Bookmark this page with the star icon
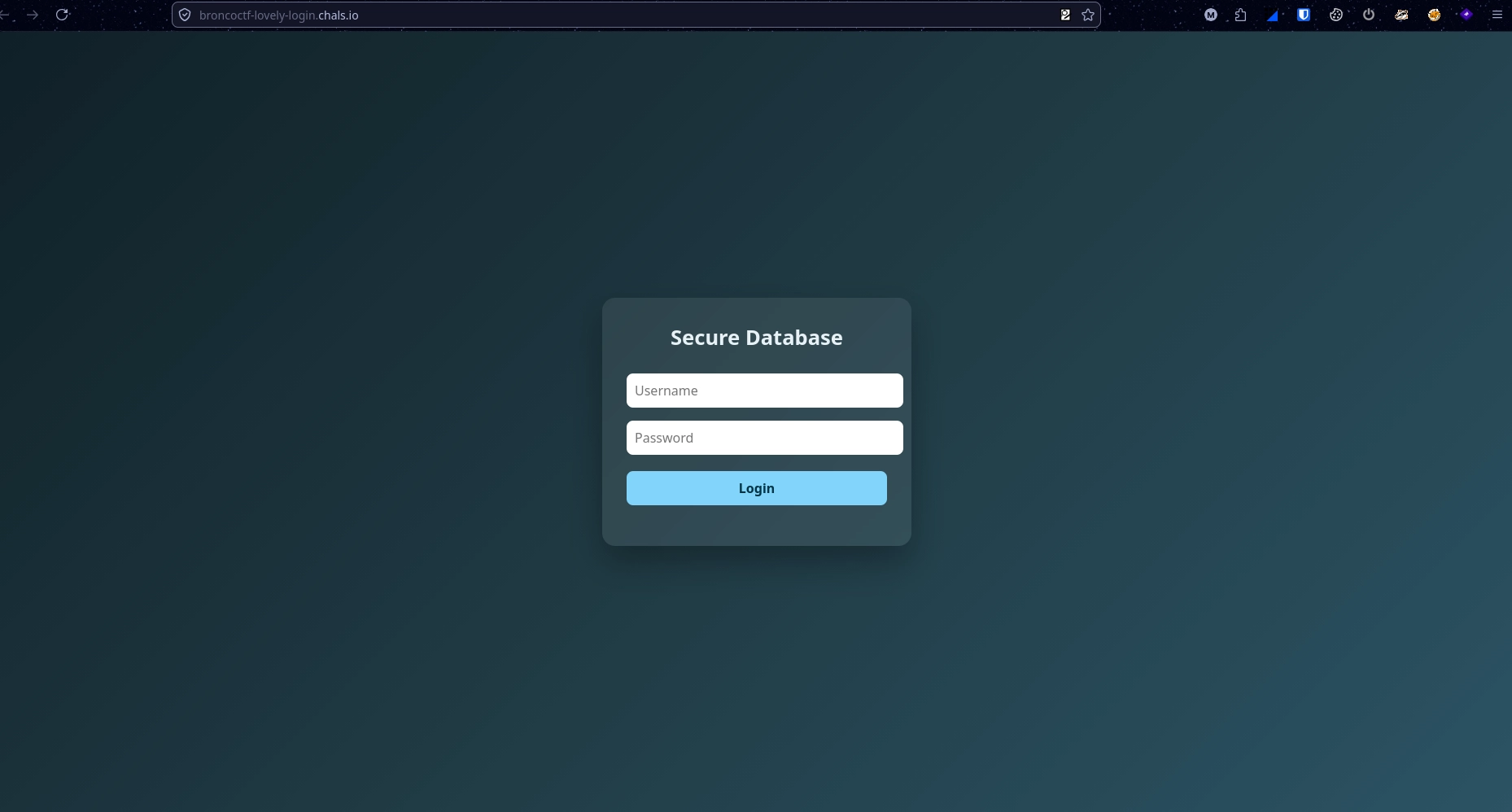Viewport: 1512px width, 812px height. (x=1088, y=15)
